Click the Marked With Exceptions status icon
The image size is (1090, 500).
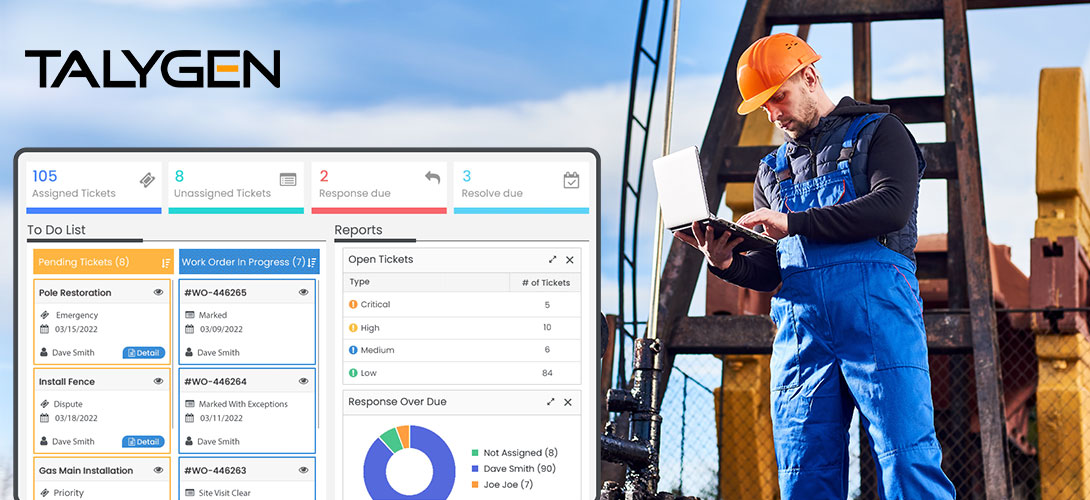pos(190,404)
